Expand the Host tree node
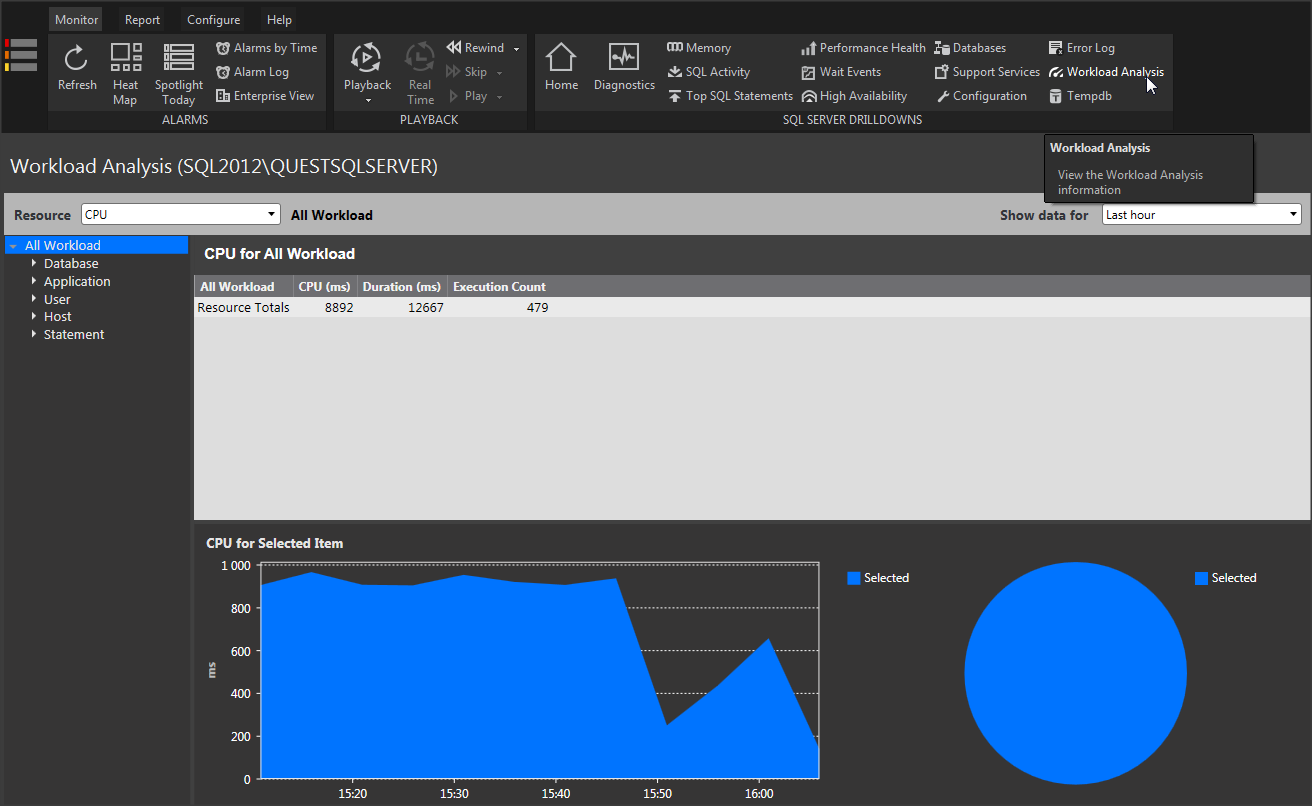The width and height of the screenshot is (1312, 806). click(x=34, y=316)
